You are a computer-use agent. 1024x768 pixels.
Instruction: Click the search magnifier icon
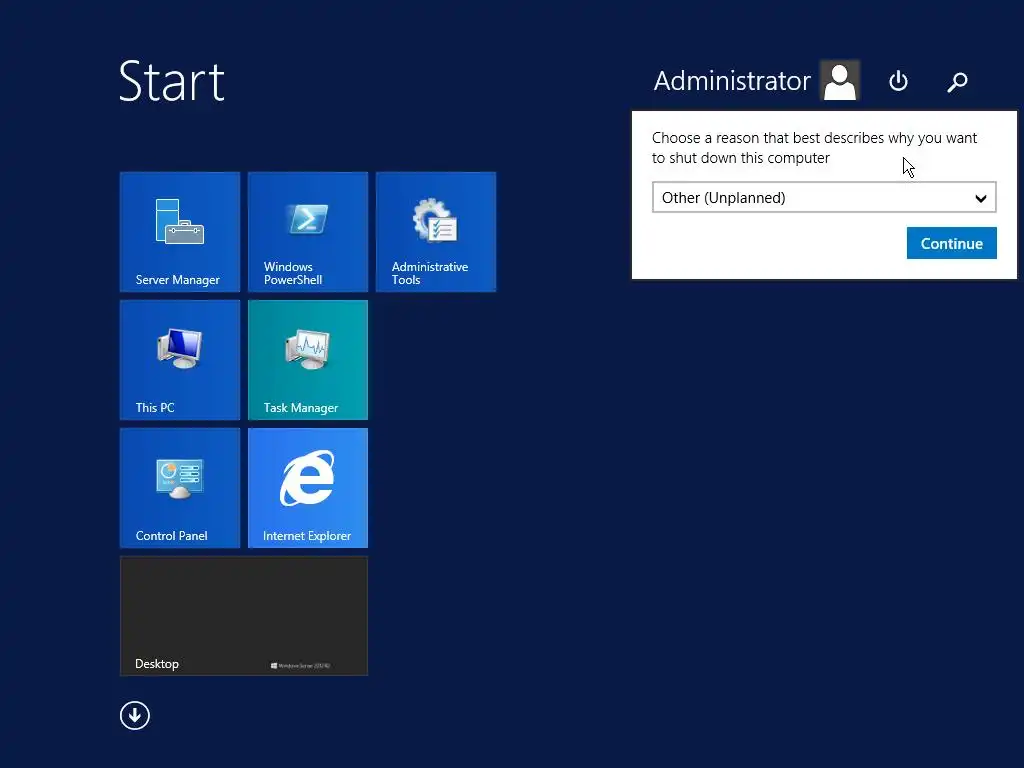(957, 82)
